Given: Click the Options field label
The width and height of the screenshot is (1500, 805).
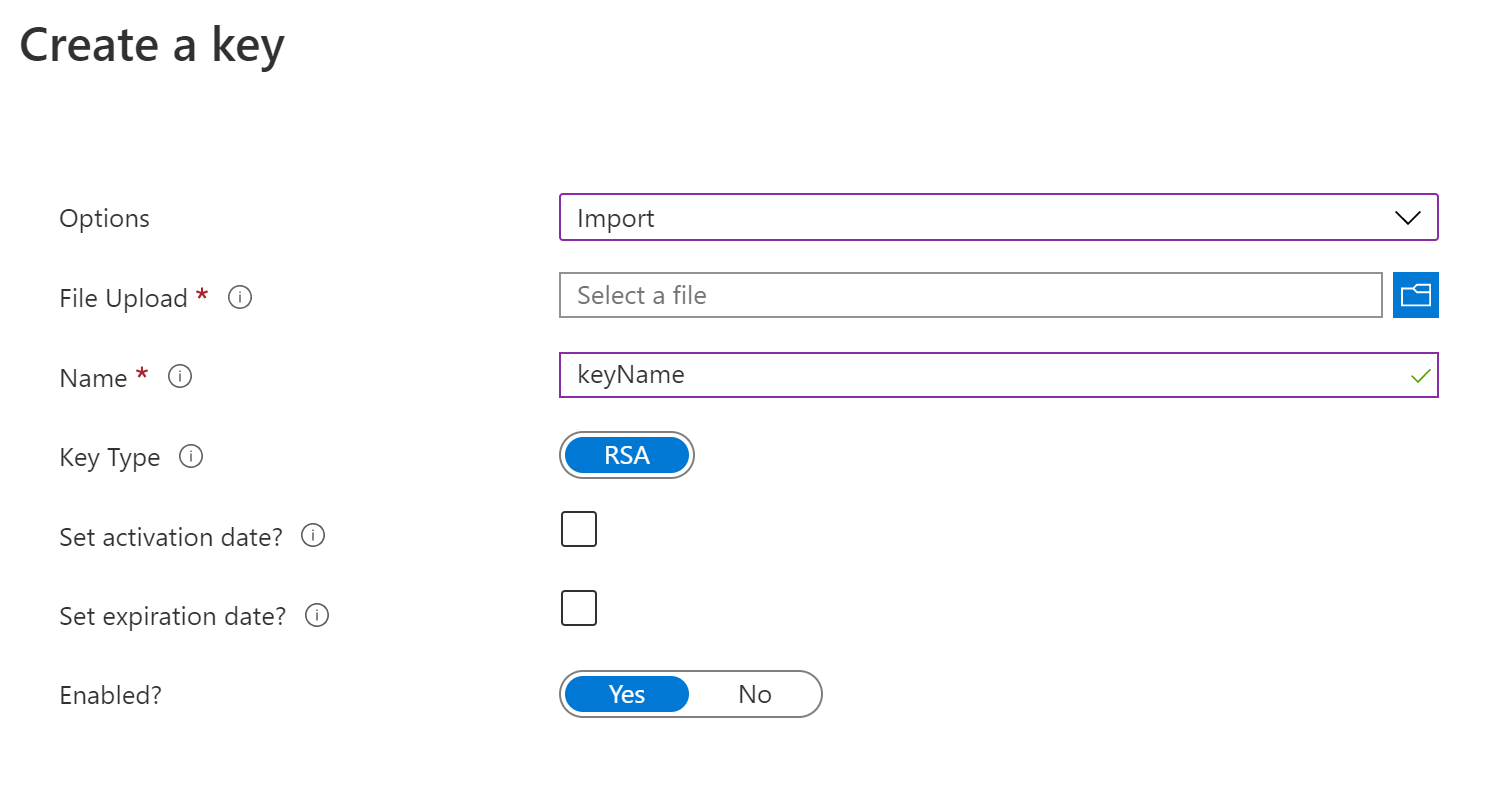Looking at the screenshot, I should coord(105,218).
